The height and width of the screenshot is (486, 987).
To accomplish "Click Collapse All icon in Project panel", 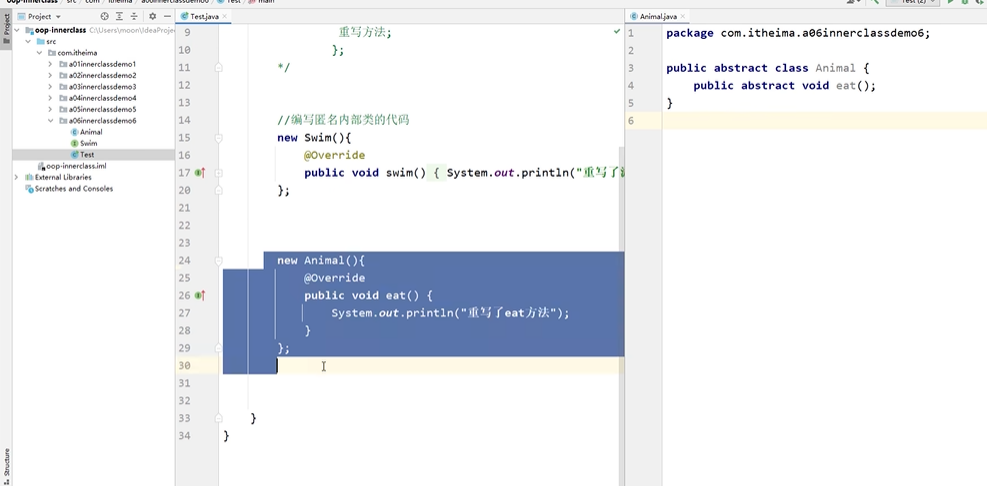I will (x=134, y=16).
